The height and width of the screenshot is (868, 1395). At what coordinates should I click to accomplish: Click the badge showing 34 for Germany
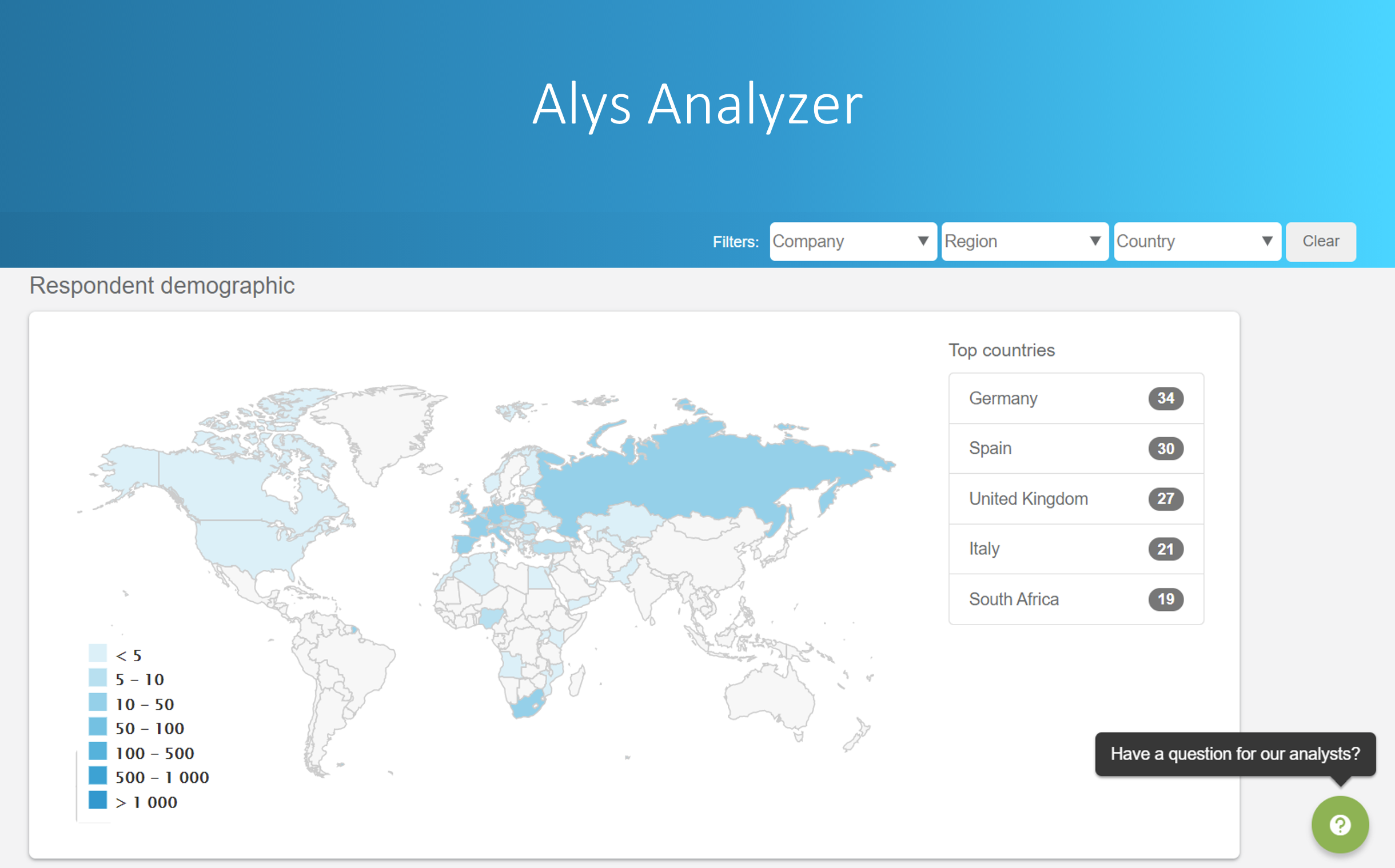point(1165,398)
